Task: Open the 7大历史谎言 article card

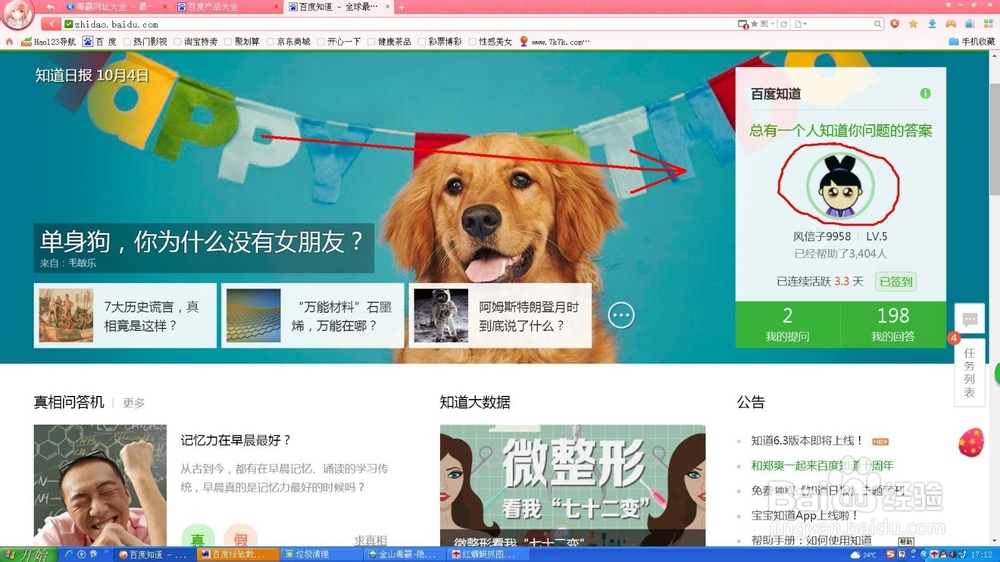Action: click(125, 316)
